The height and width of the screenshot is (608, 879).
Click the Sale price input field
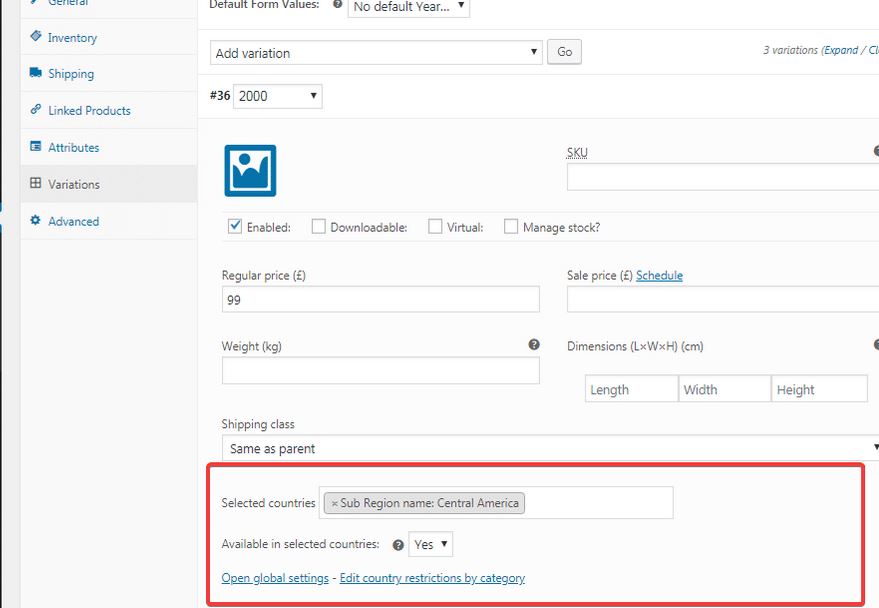click(x=723, y=299)
